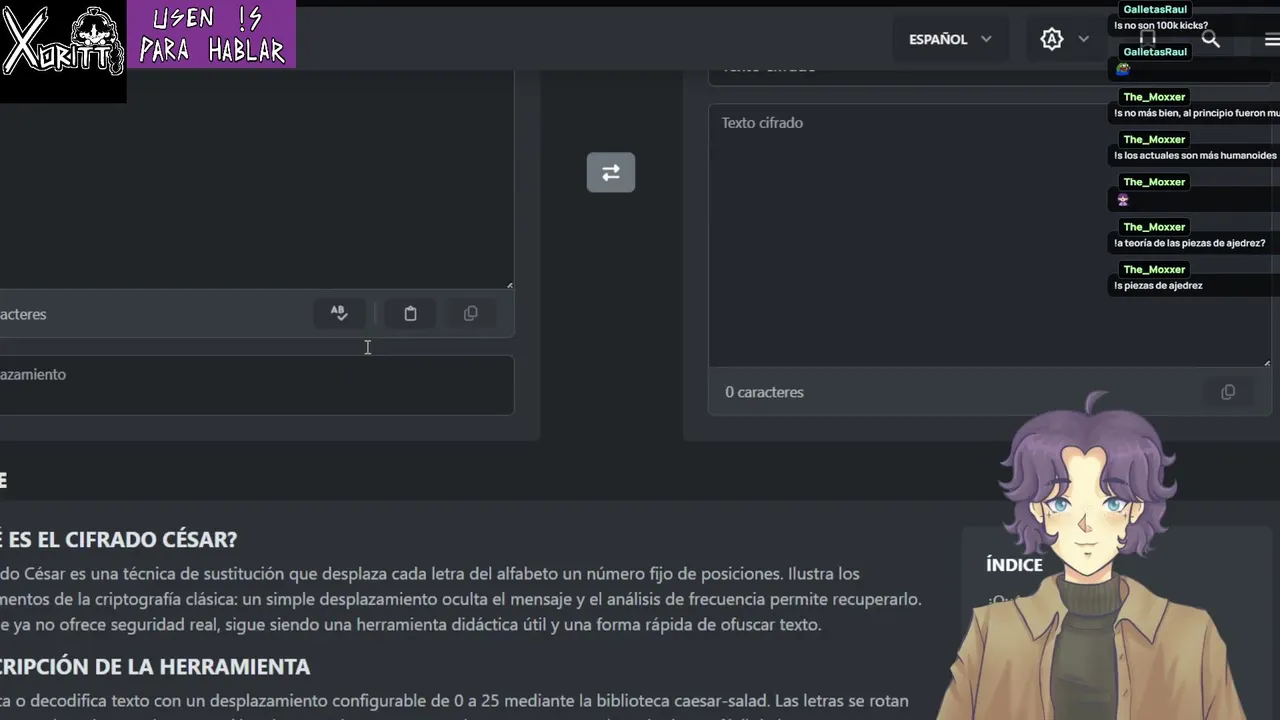Click the 'USEN !S PARA HABLAR' banner
The image size is (1280, 720).
(212, 34)
